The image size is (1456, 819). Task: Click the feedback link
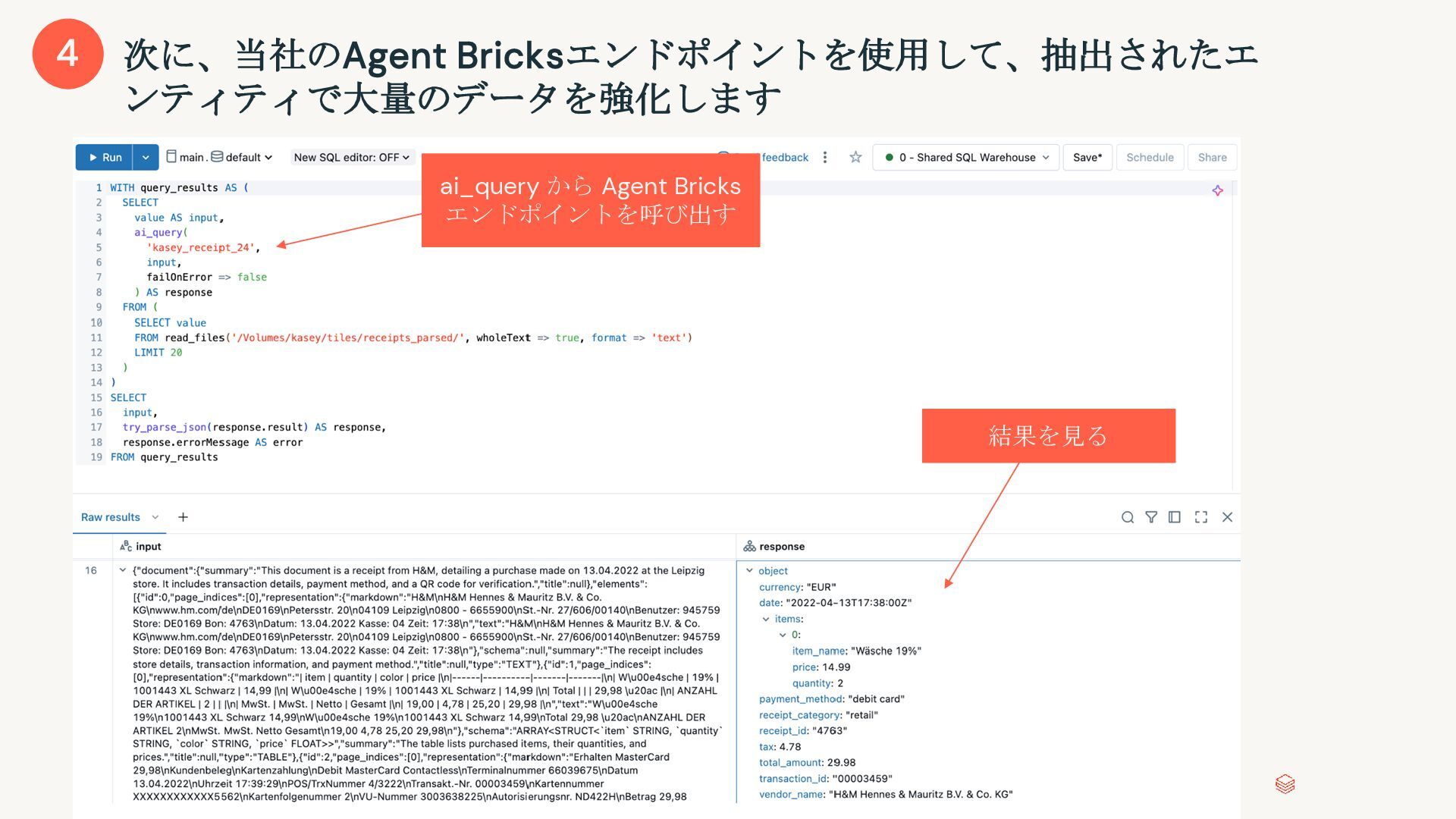785,157
